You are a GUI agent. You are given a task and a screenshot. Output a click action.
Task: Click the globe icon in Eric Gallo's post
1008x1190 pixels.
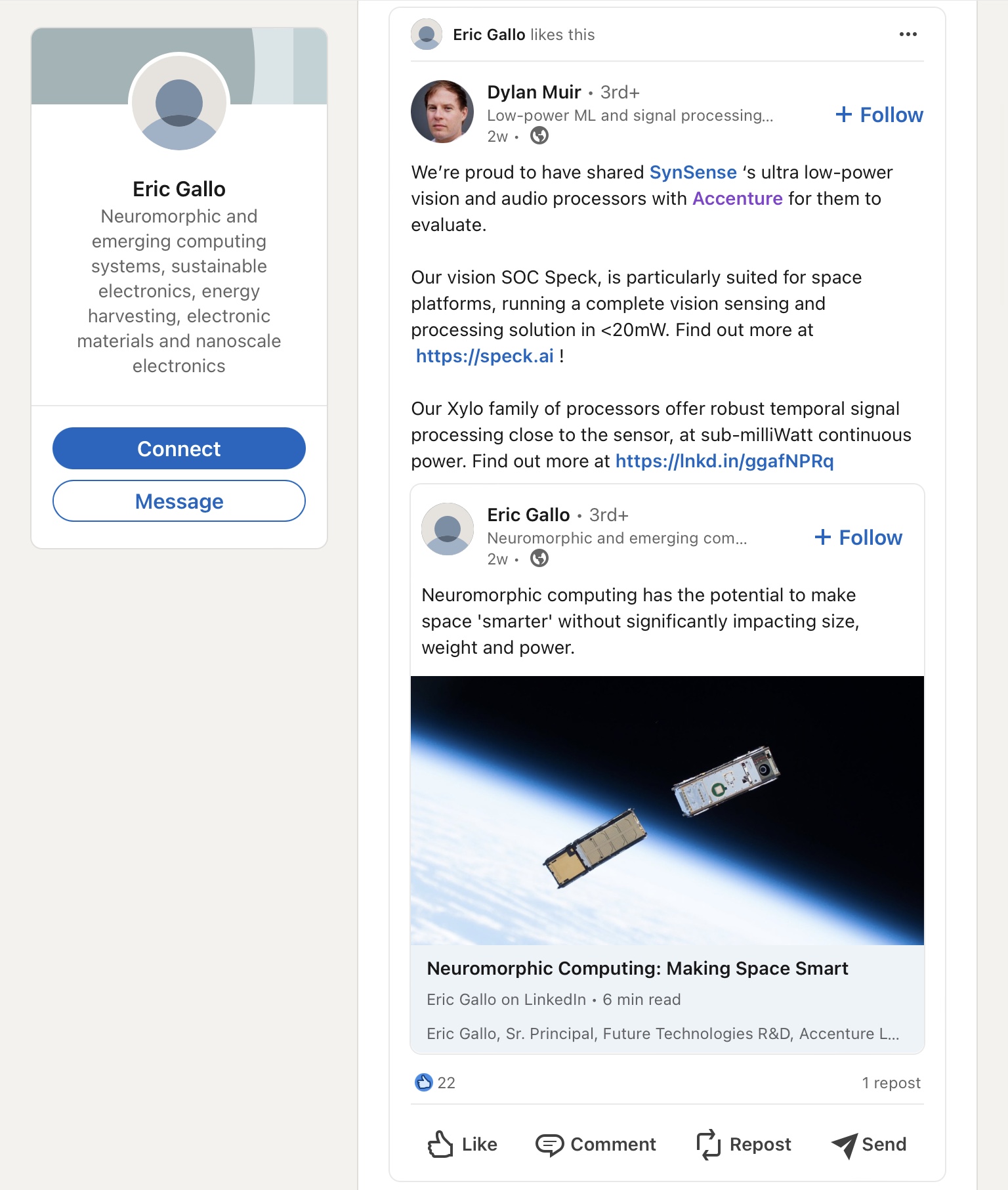pyautogui.click(x=539, y=559)
